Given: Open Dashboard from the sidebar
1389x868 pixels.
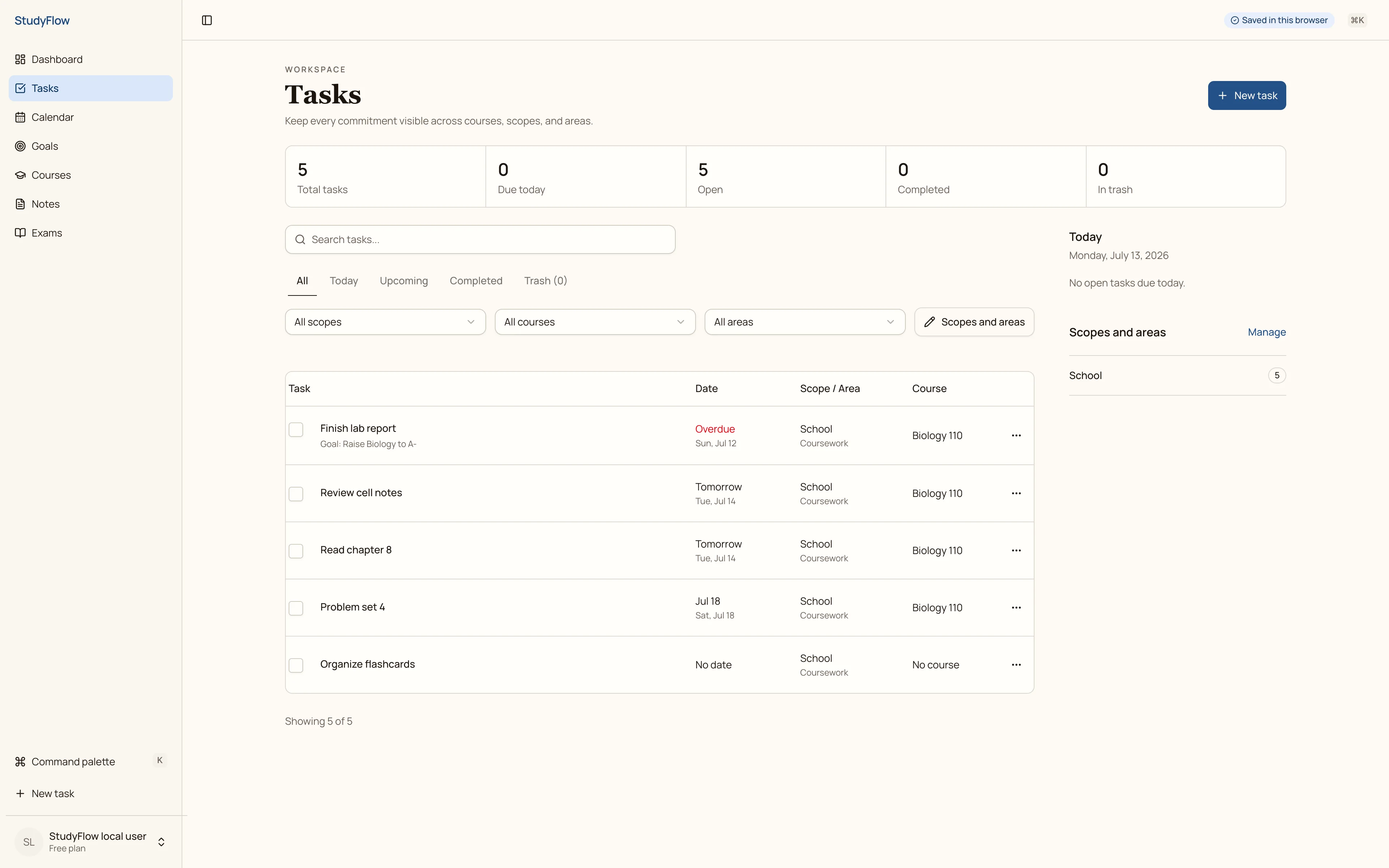Looking at the screenshot, I should tap(91, 59).
